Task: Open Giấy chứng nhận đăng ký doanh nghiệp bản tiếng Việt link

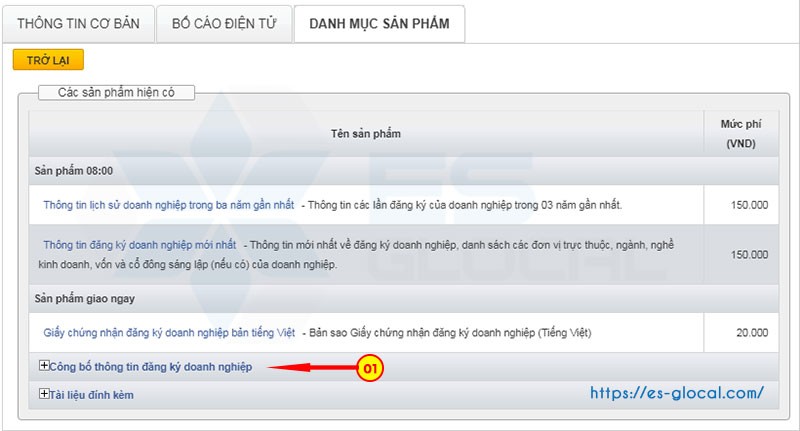Action: 169,333
